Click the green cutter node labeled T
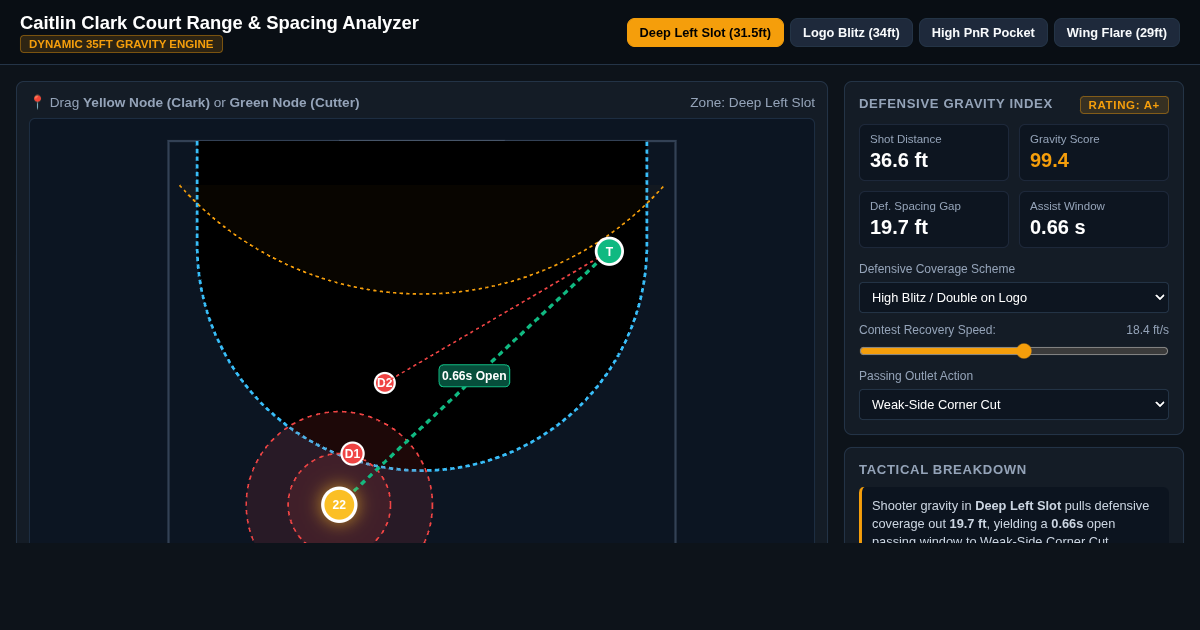Viewport: 1200px width, 630px height. 609,251
